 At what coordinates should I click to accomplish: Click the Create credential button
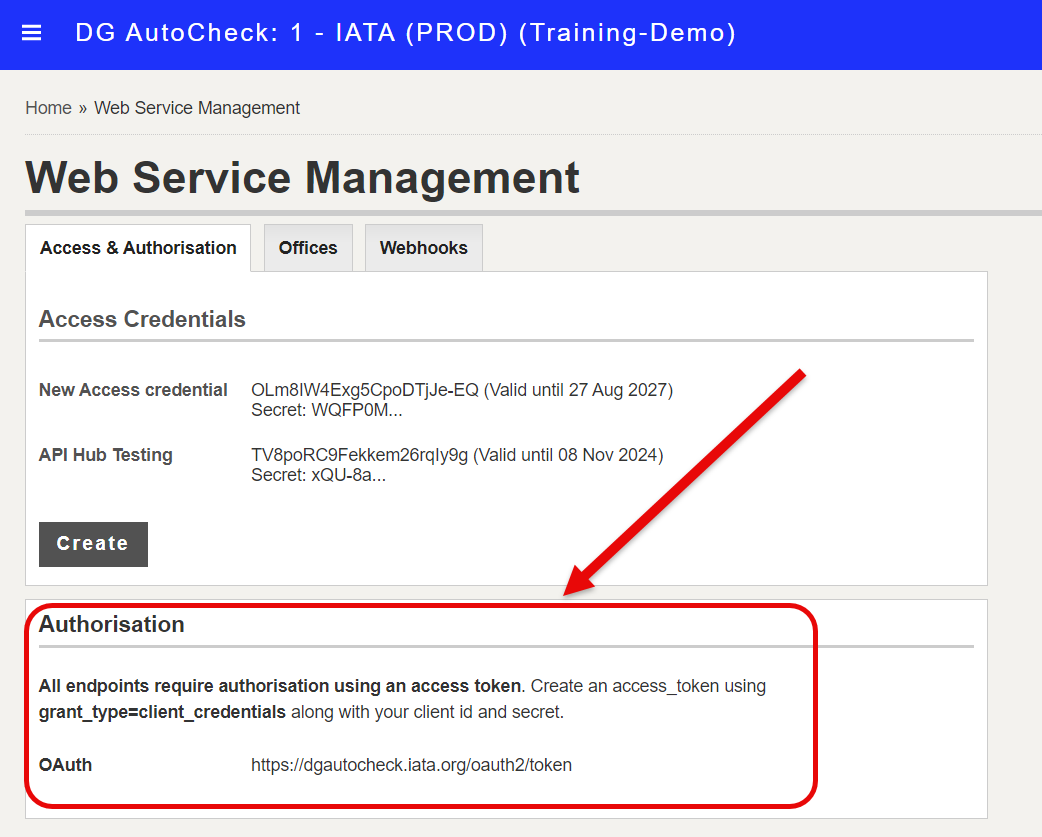pos(93,544)
